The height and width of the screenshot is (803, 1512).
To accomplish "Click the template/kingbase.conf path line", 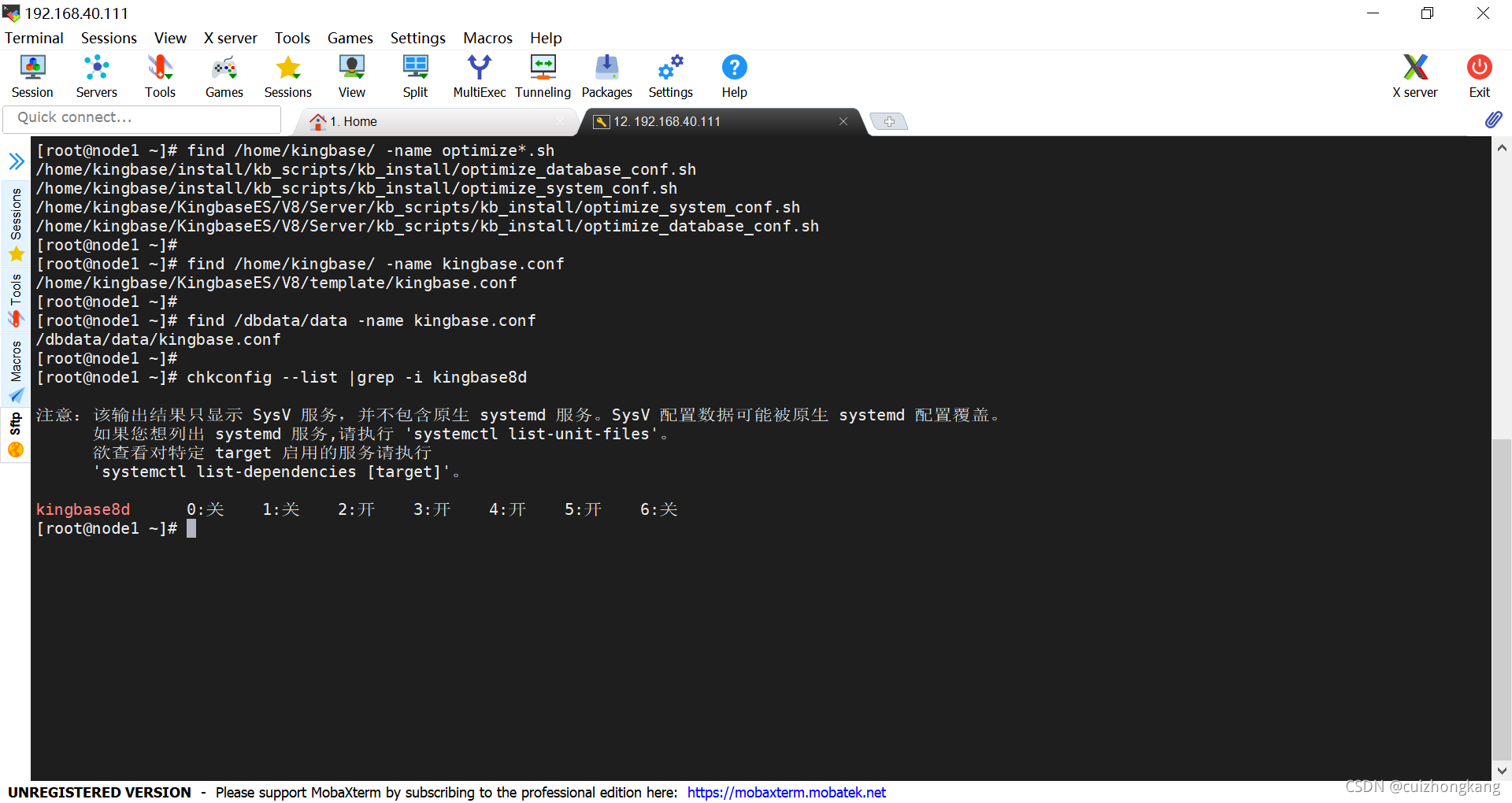I will 276,283.
